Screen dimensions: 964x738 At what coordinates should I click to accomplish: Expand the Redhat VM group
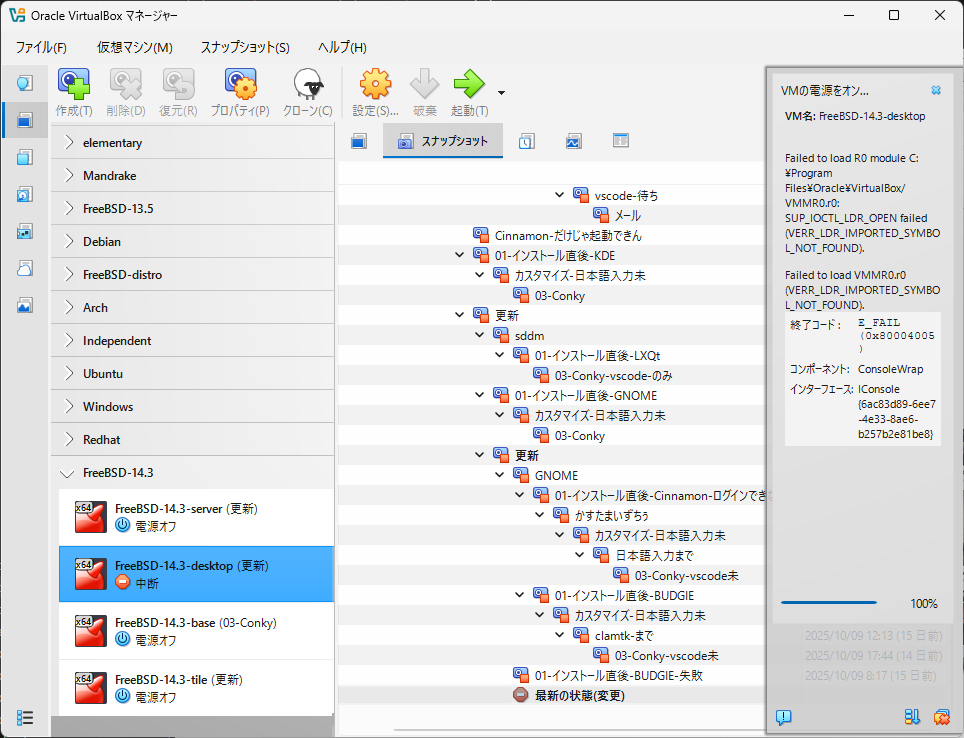pos(68,440)
